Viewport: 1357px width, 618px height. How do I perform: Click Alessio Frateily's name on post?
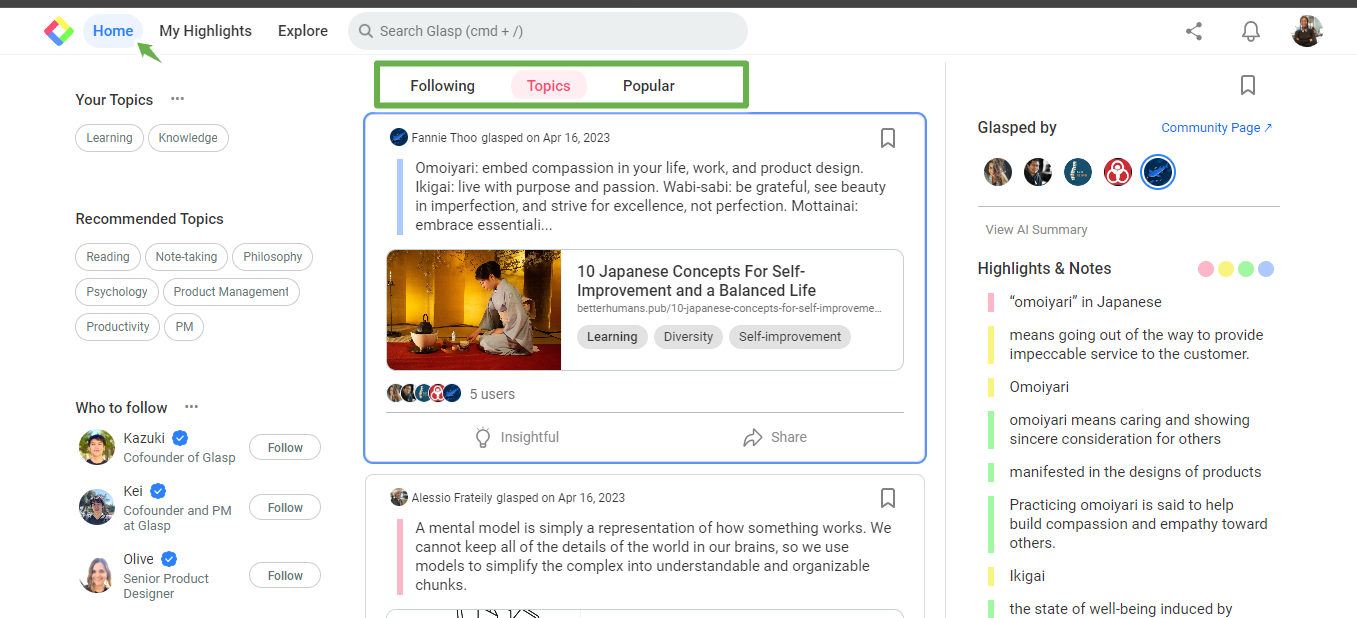coord(452,498)
